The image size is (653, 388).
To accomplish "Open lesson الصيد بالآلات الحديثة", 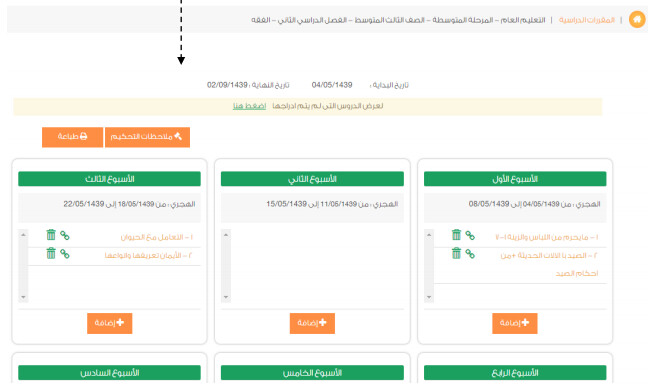I will point(549,264).
